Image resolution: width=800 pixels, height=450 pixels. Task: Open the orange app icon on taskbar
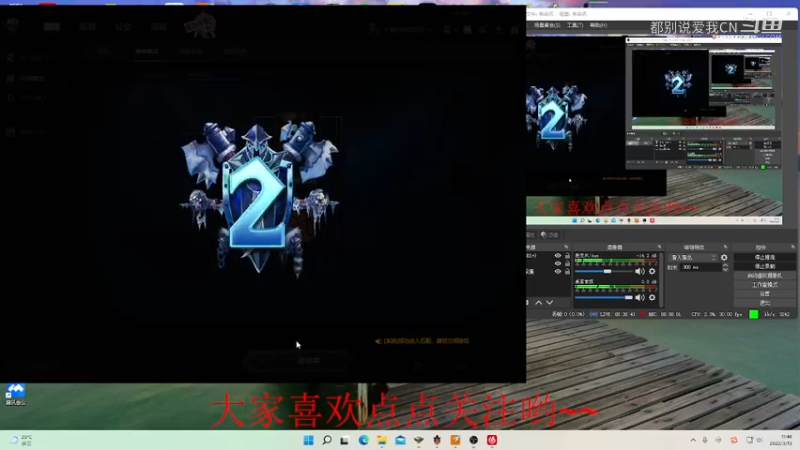(x=455, y=440)
